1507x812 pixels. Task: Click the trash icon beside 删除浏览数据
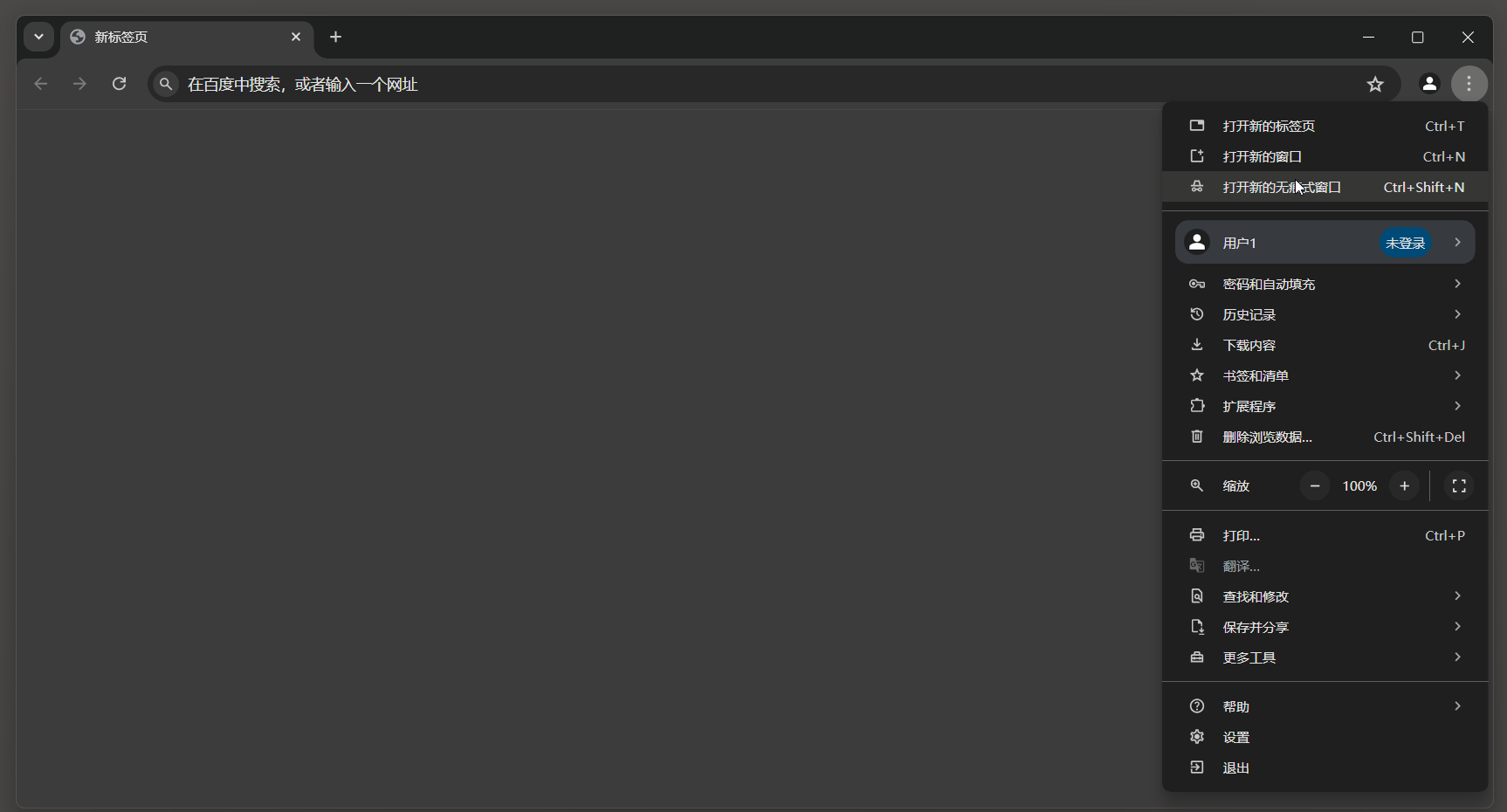[x=1197, y=437]
